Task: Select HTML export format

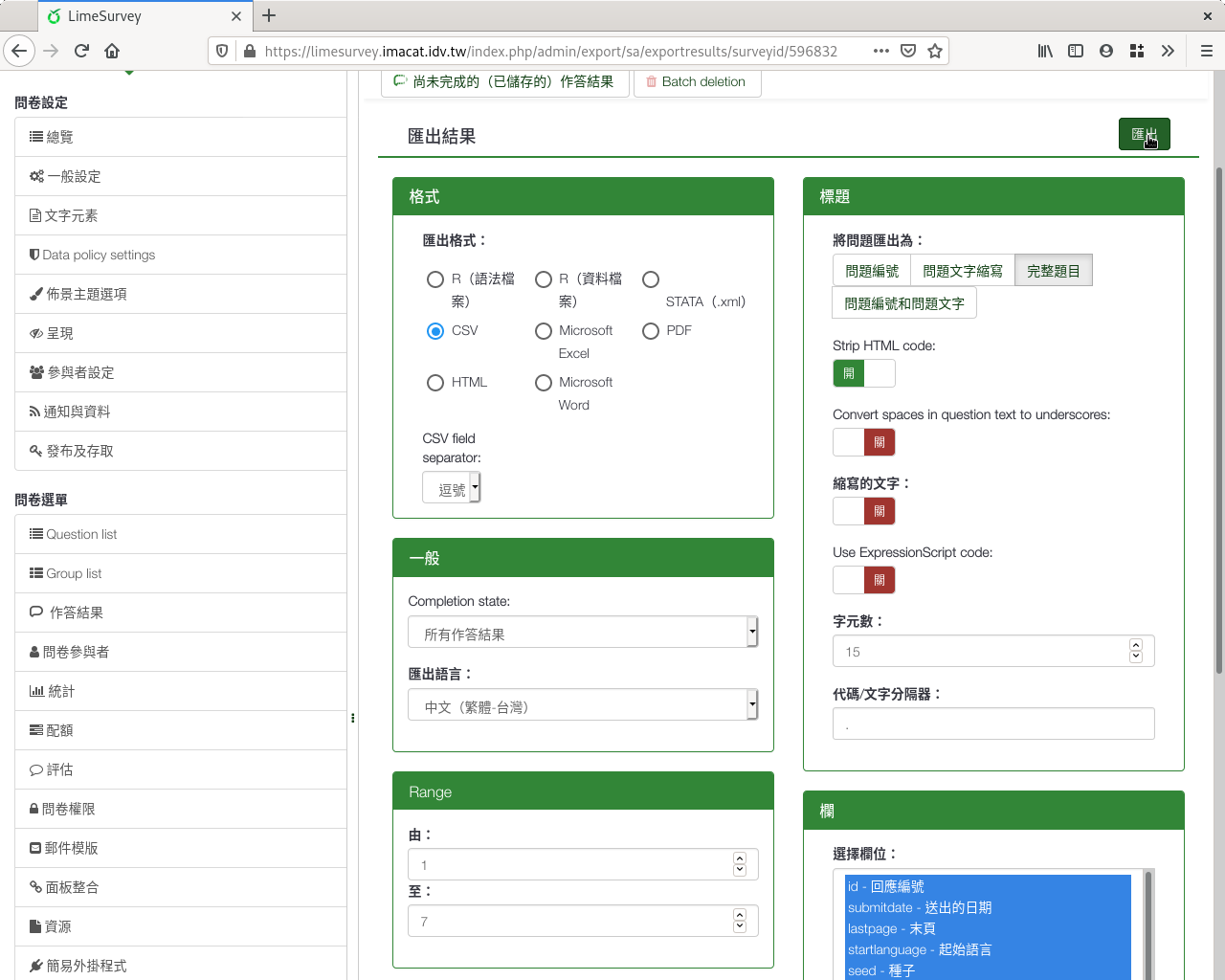Action: point(435,383)
